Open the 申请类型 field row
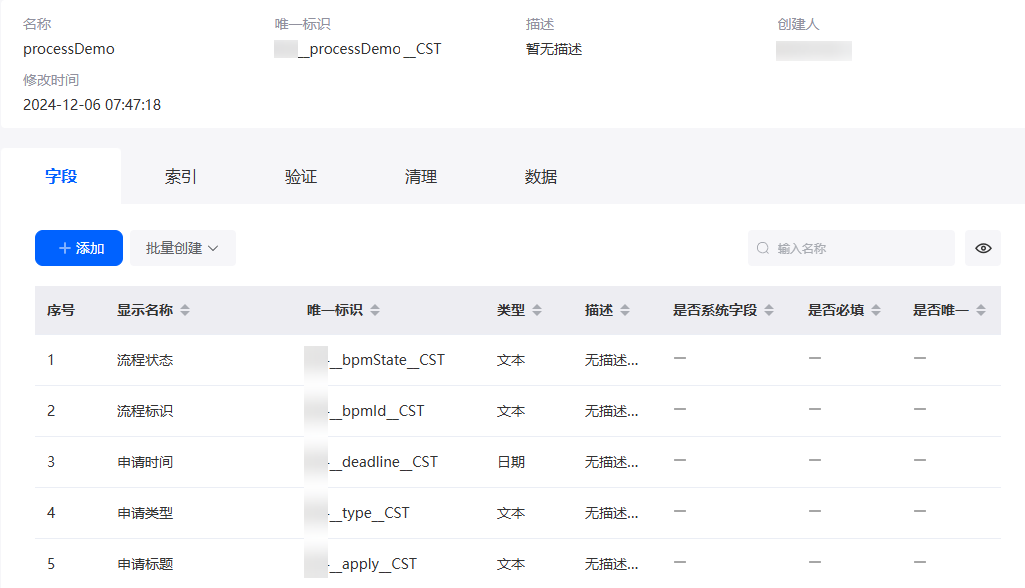Viewport: 1025px width, 588px height. coord(518,513)
